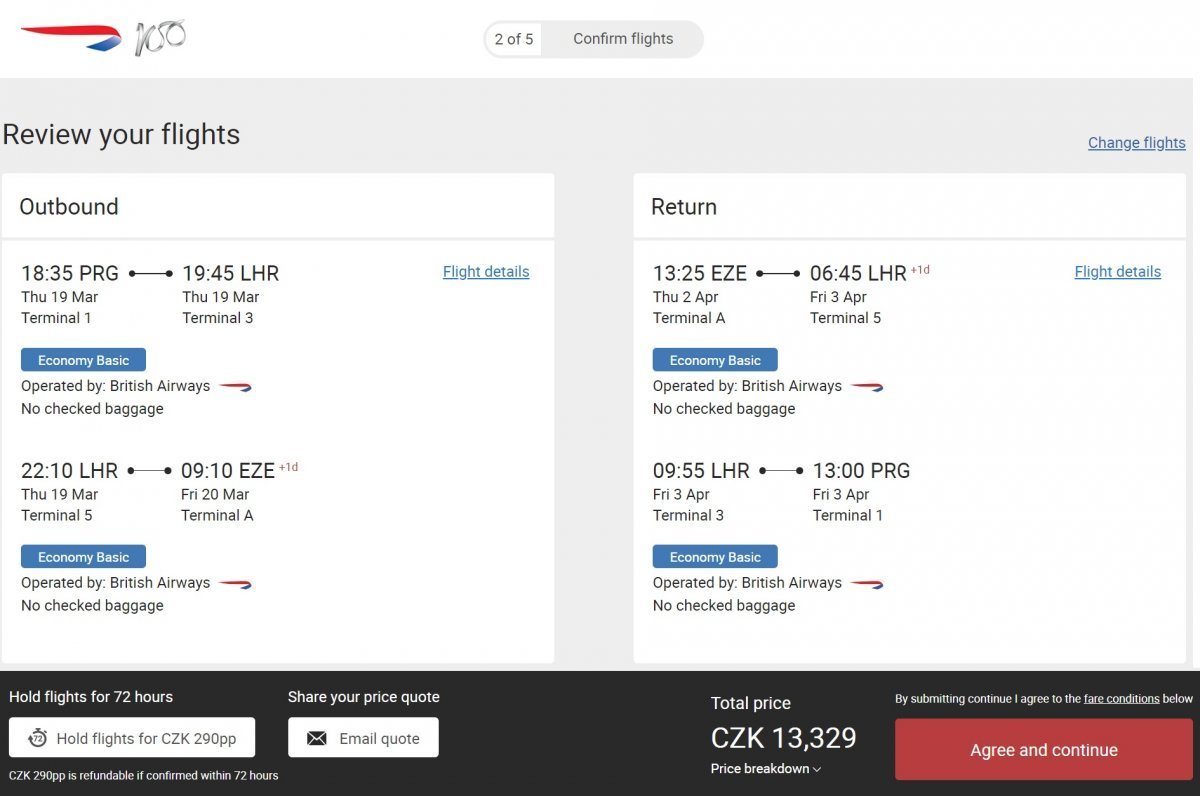Open Flight details for the Outbound journey
The height and width of the screenshot is (796, 1200).
486,272
